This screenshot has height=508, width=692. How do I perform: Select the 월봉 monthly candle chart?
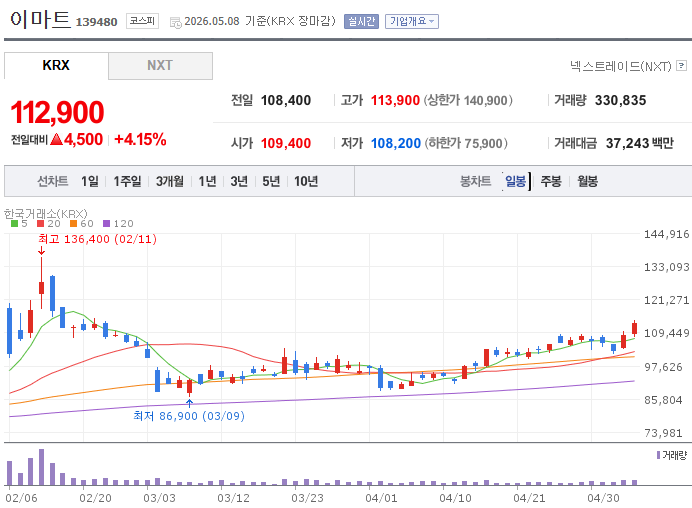[587, 181]
